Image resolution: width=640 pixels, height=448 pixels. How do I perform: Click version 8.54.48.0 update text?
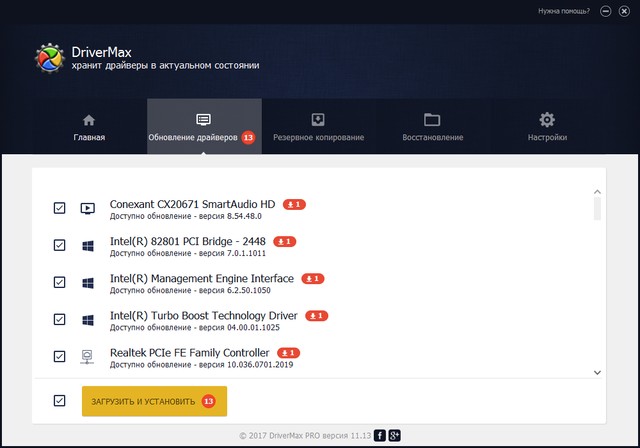[x=186, y=216]
